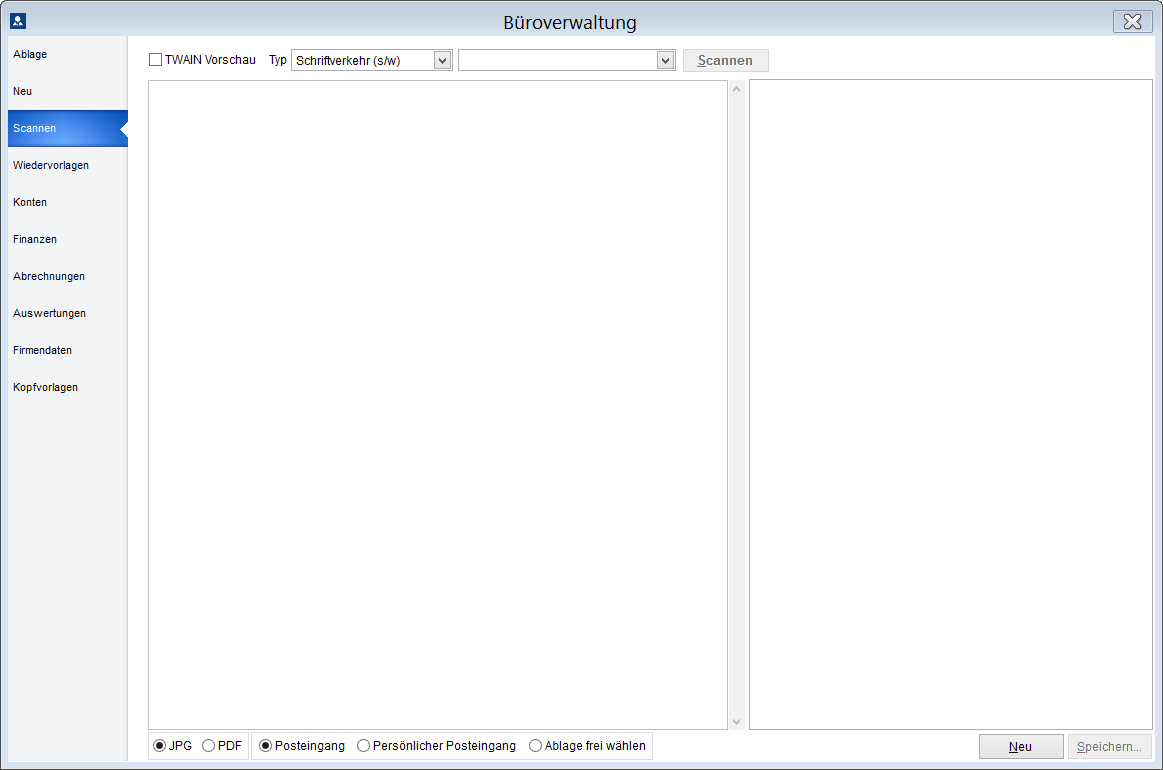Click the Speichern... button
Viewport: 1163px width, 770px height.
(1110, 747)
